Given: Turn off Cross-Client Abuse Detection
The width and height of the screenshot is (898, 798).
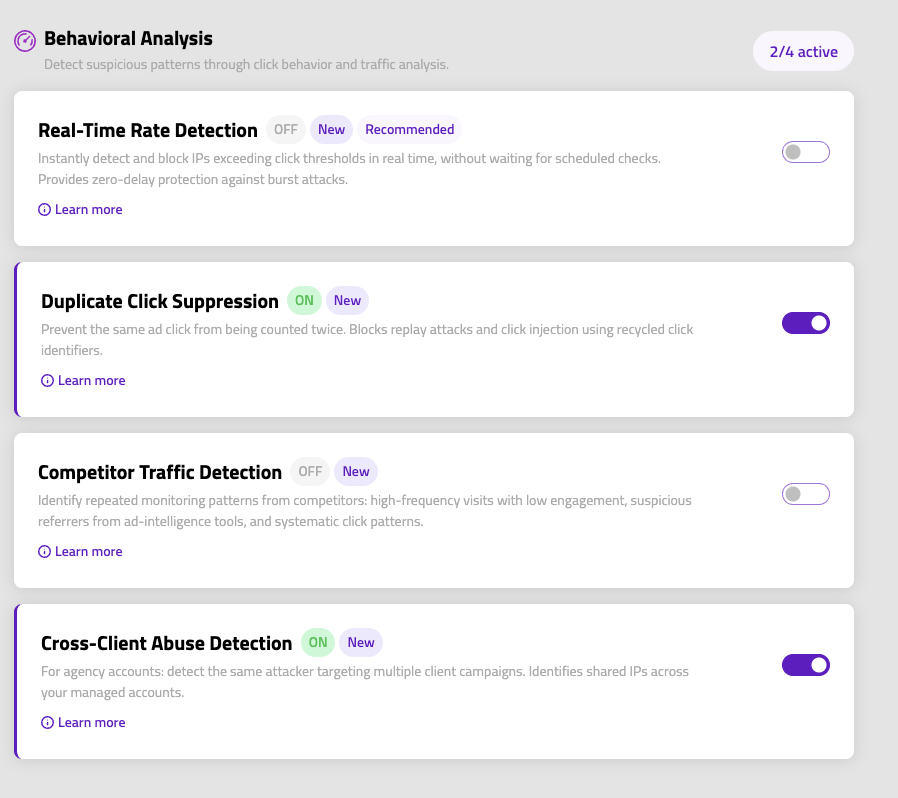Looking at the screenshot, I should [805, 664].
